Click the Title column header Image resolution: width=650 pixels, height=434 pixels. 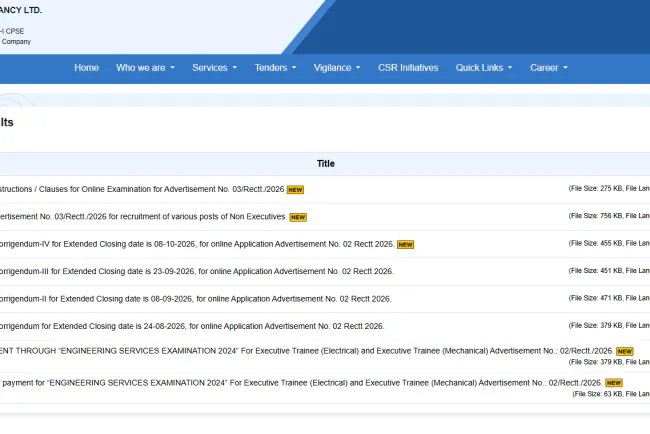point(325,164)
